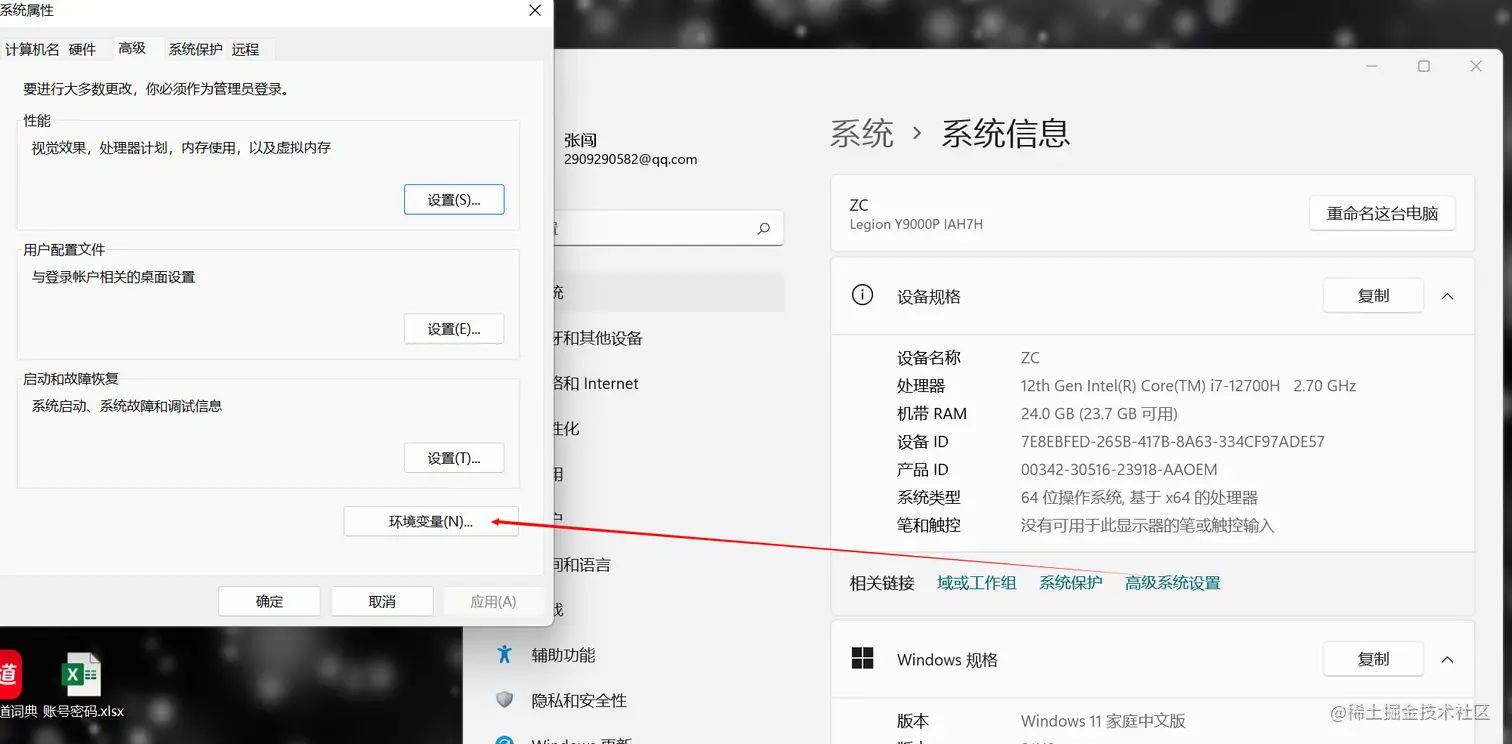Open 域或工作组 link

977,582
